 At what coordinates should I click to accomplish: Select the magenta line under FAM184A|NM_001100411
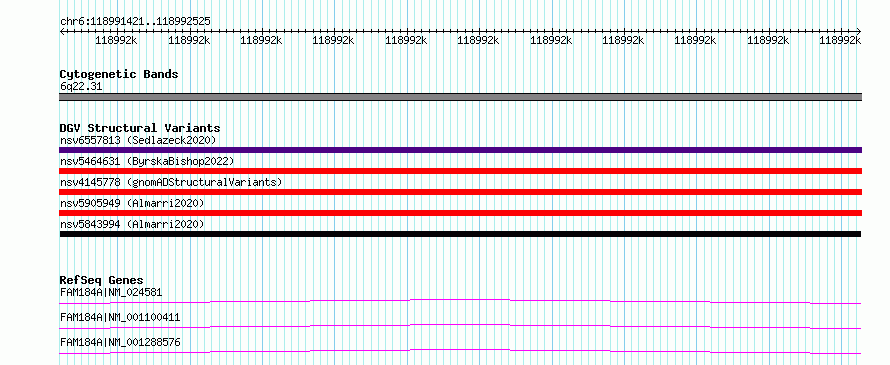pos(460,326)
